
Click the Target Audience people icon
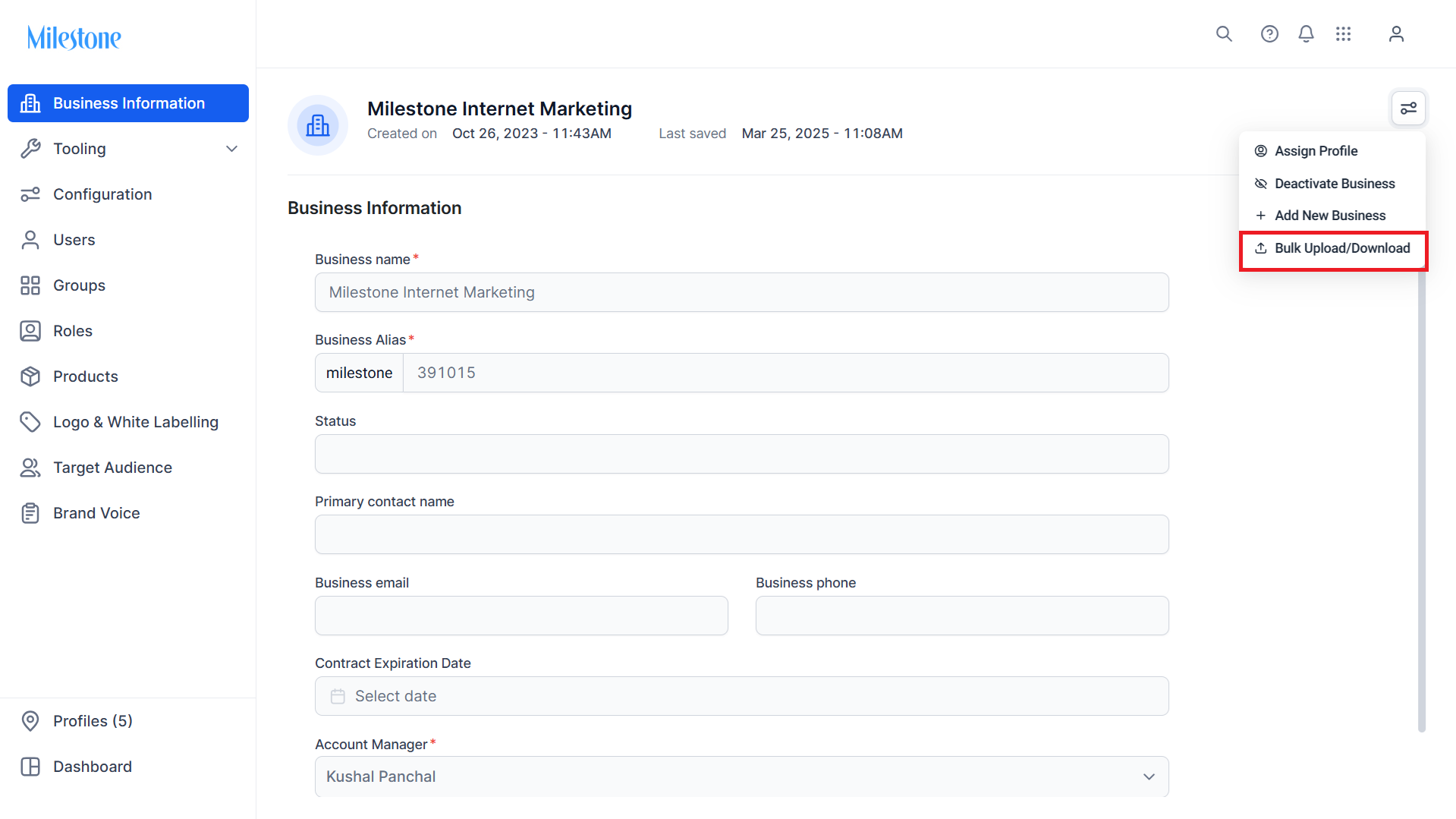point(30,468)
